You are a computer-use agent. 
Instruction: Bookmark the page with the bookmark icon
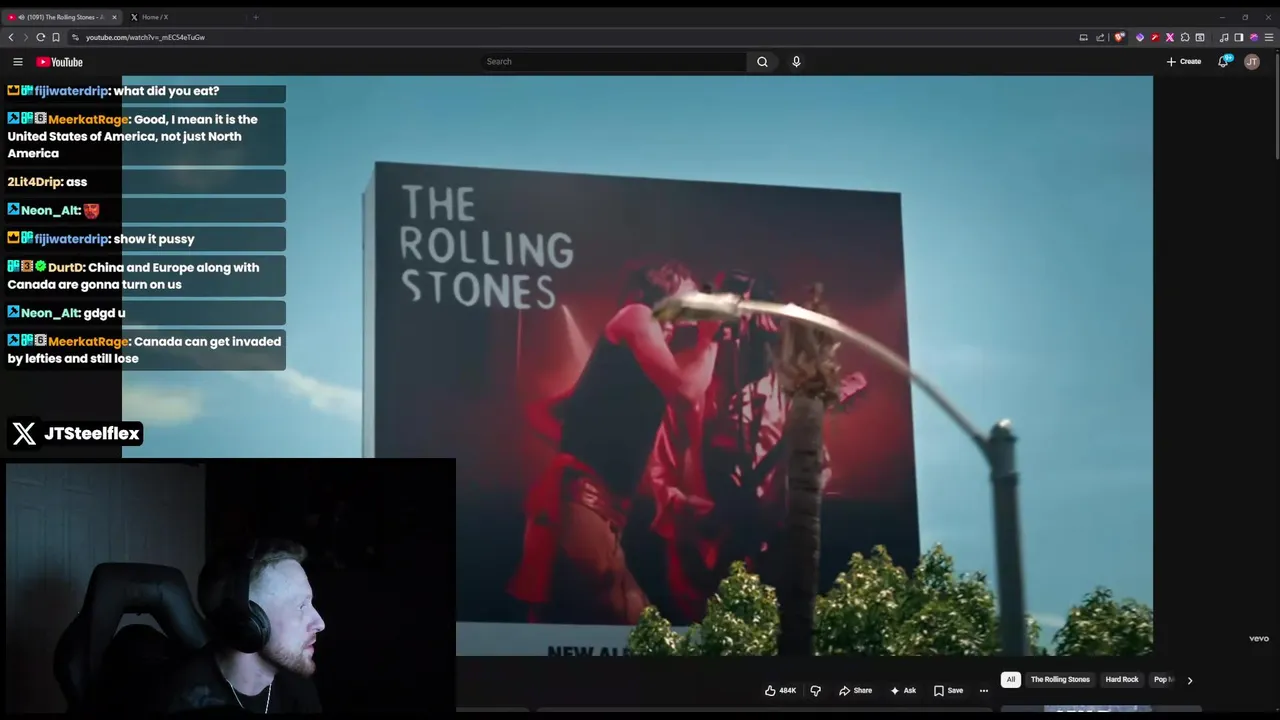coord(56,37)
